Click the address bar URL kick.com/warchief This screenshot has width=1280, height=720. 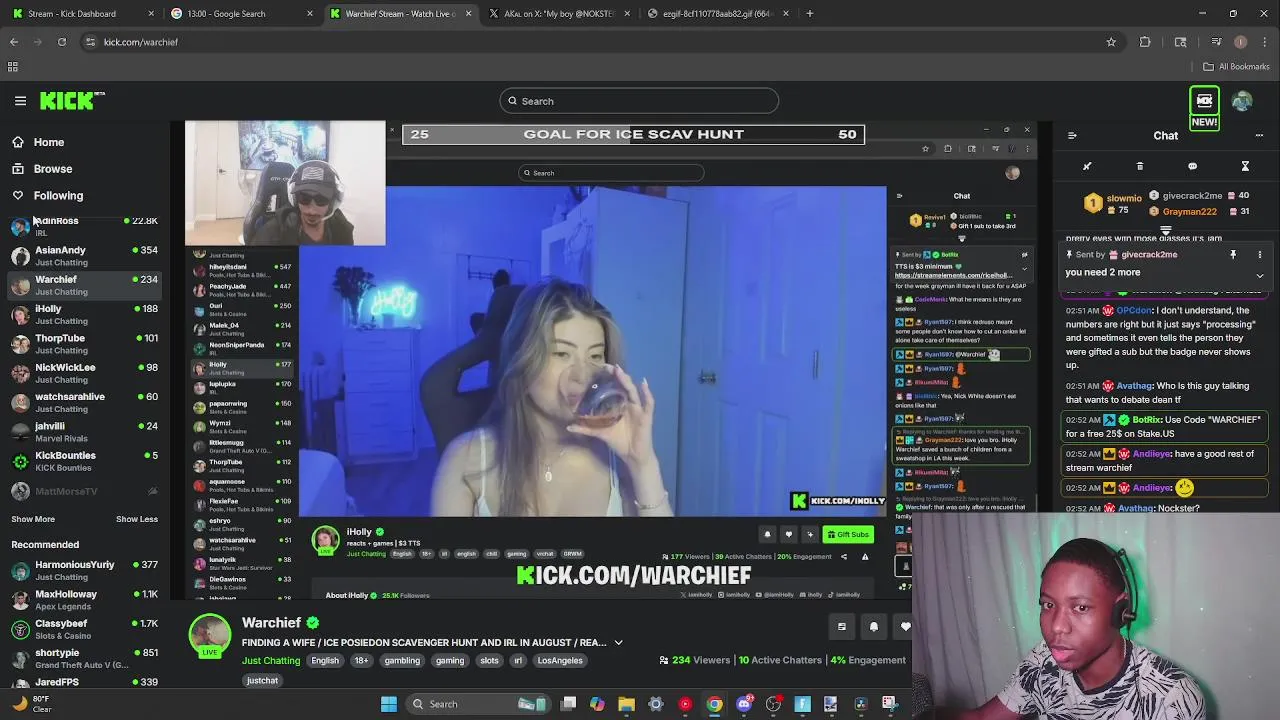coord(141,42)
